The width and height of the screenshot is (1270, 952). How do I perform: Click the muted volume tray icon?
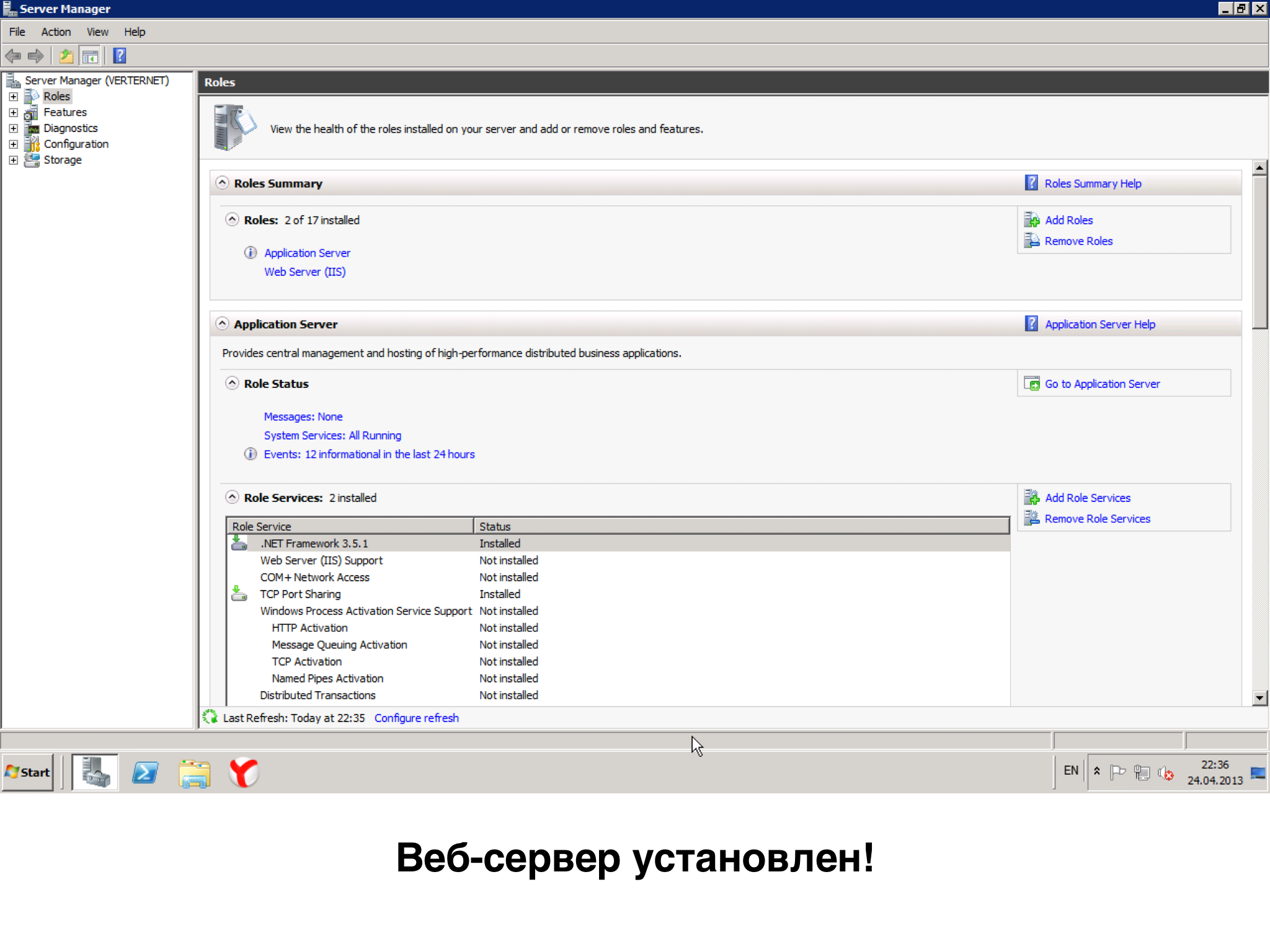point(1166,772)
